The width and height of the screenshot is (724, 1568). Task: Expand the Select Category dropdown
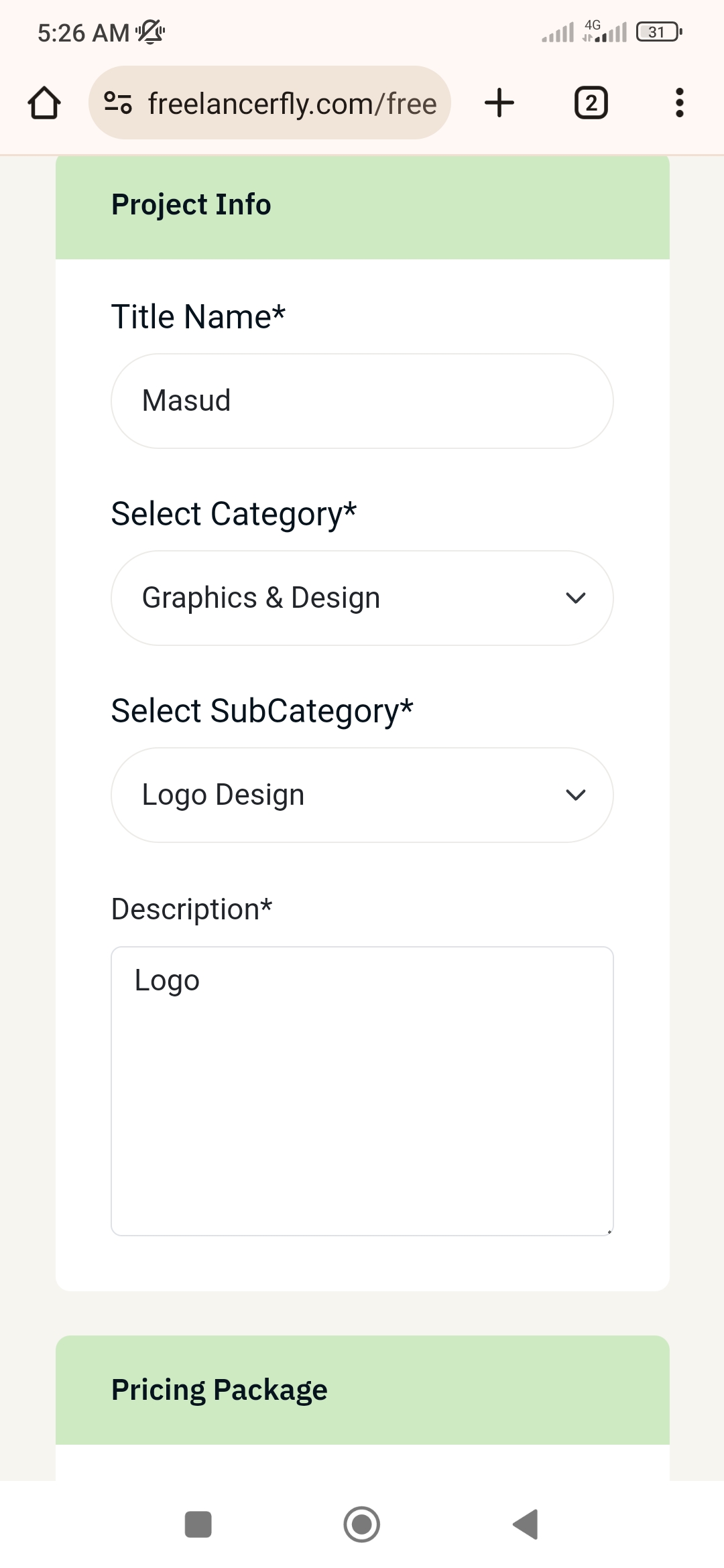[362, 598]
